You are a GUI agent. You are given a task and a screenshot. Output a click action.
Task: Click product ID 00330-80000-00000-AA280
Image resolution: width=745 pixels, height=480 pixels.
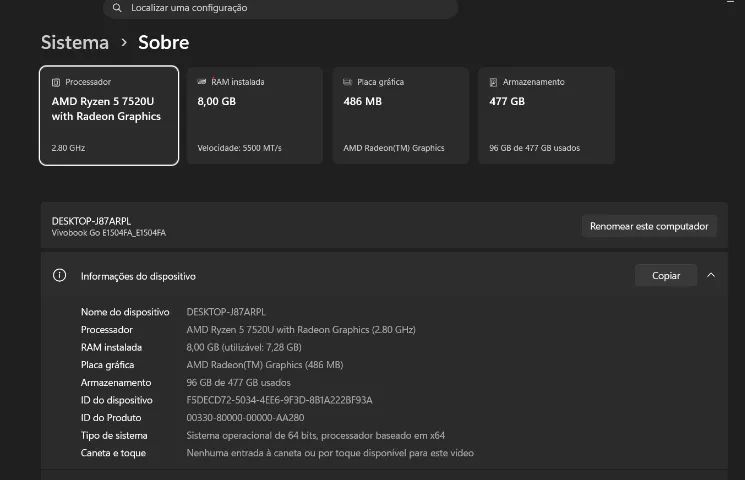pos(245,418)
